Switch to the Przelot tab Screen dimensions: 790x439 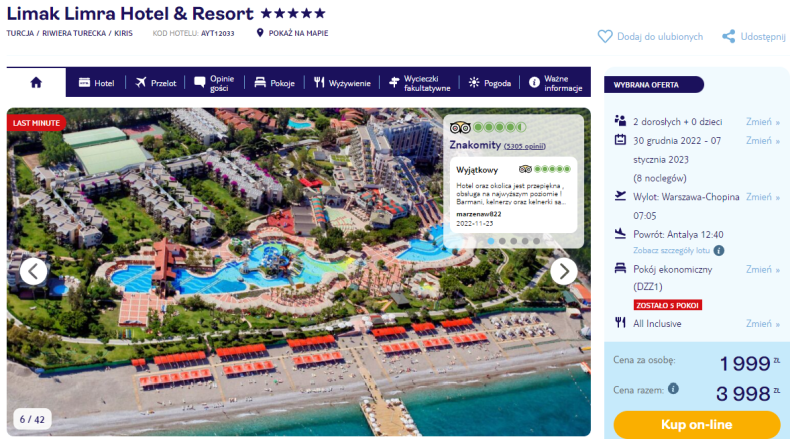156,83
